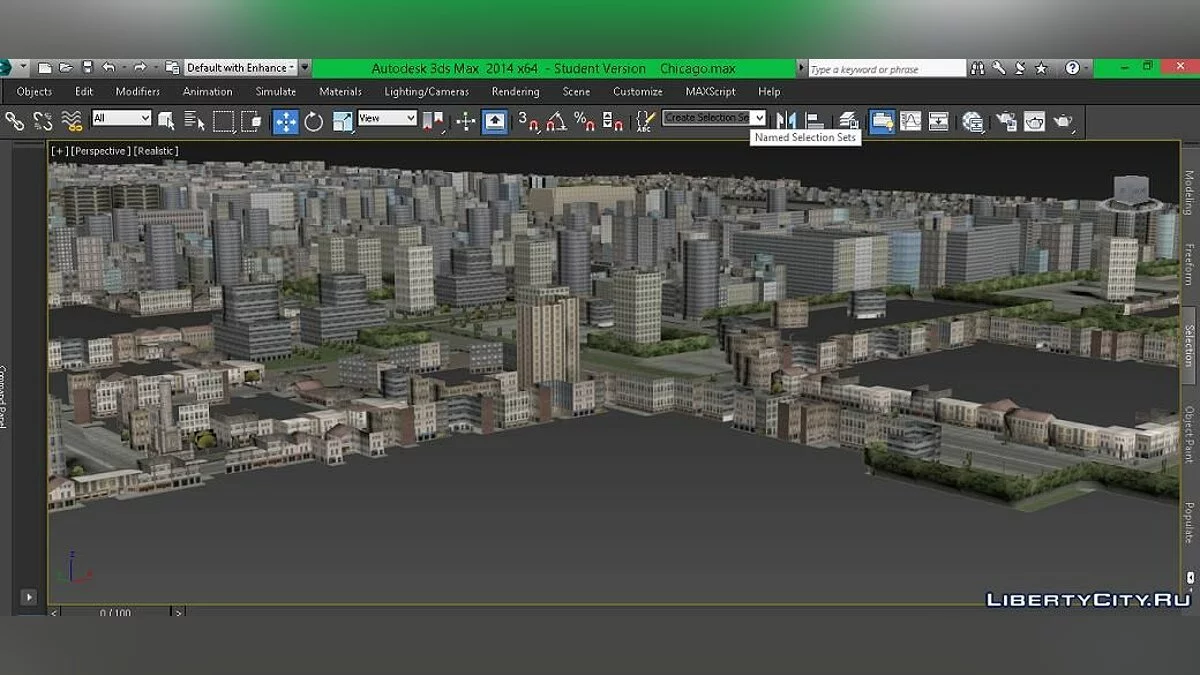Open the Reference Coordinate System dropdown showing View
This screenshot has height=675, width=1200.
click(387, 117)
